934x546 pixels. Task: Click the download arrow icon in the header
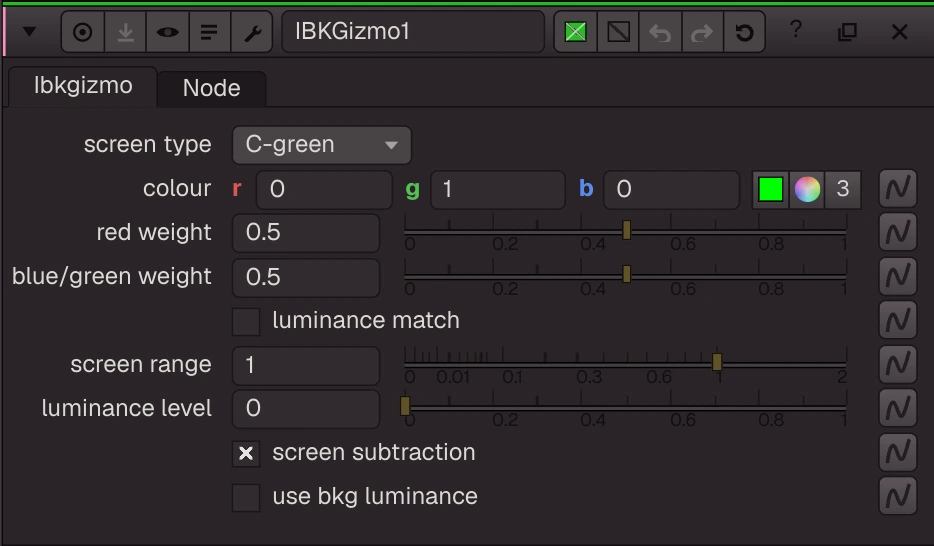coord(125,32)
